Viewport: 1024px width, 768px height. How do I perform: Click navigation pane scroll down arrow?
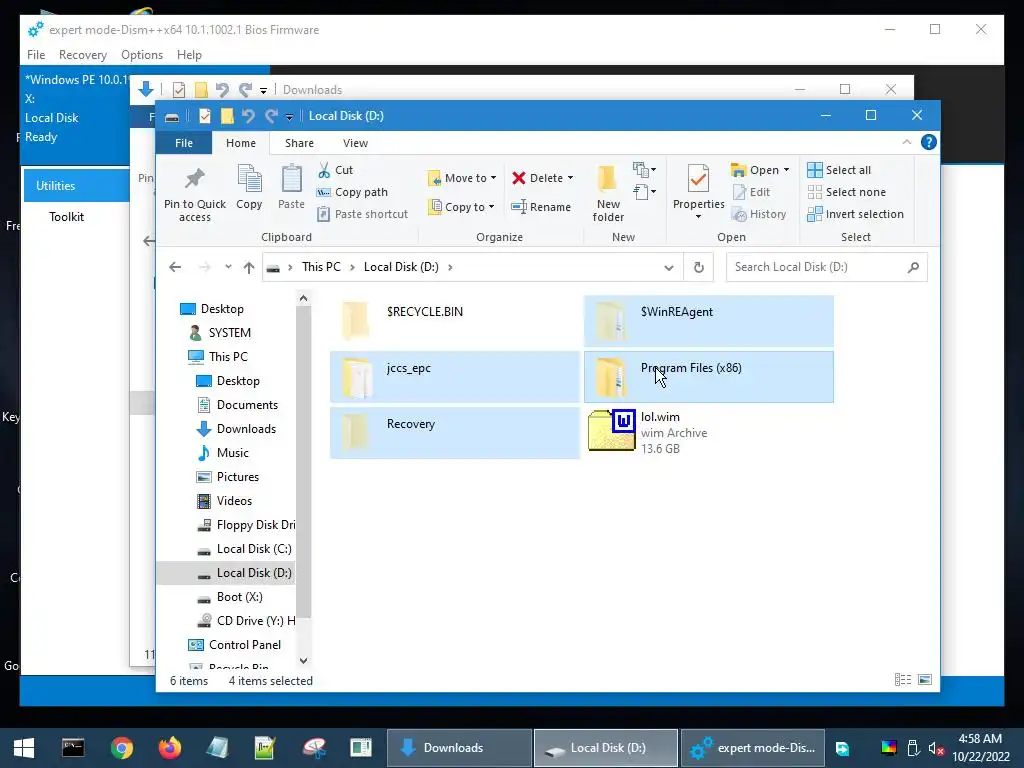point(303,660)
